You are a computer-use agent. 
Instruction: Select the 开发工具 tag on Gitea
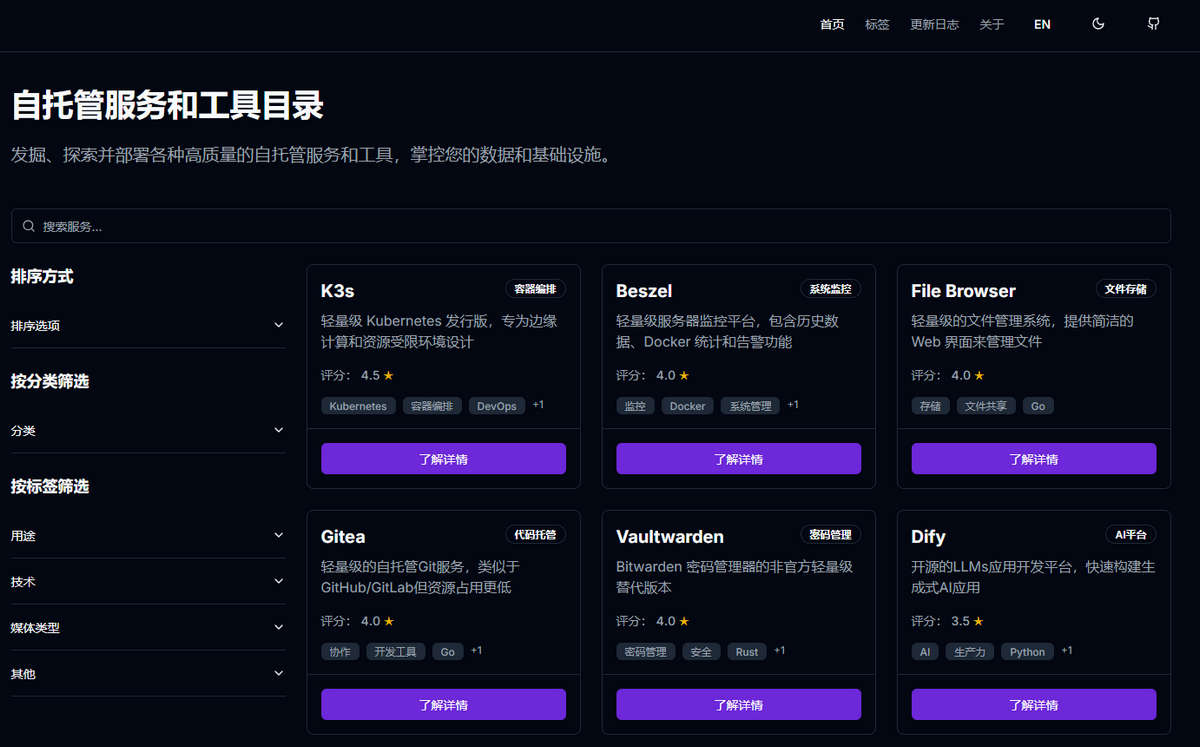(395, 652)
